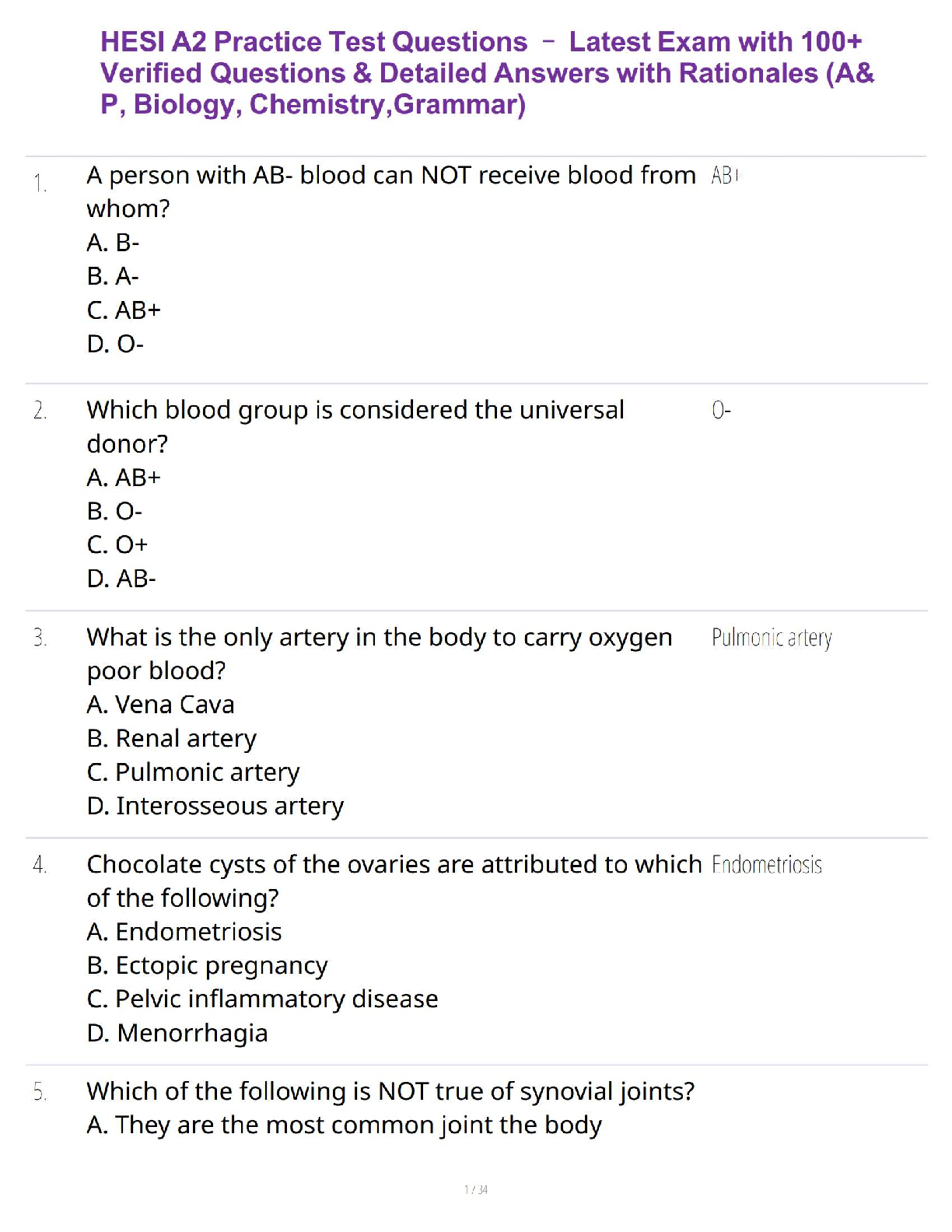Click 'D. Interosseous artery' option
Image resolution: width=952 pixels, height=1232 pixels.
[215, 806]
